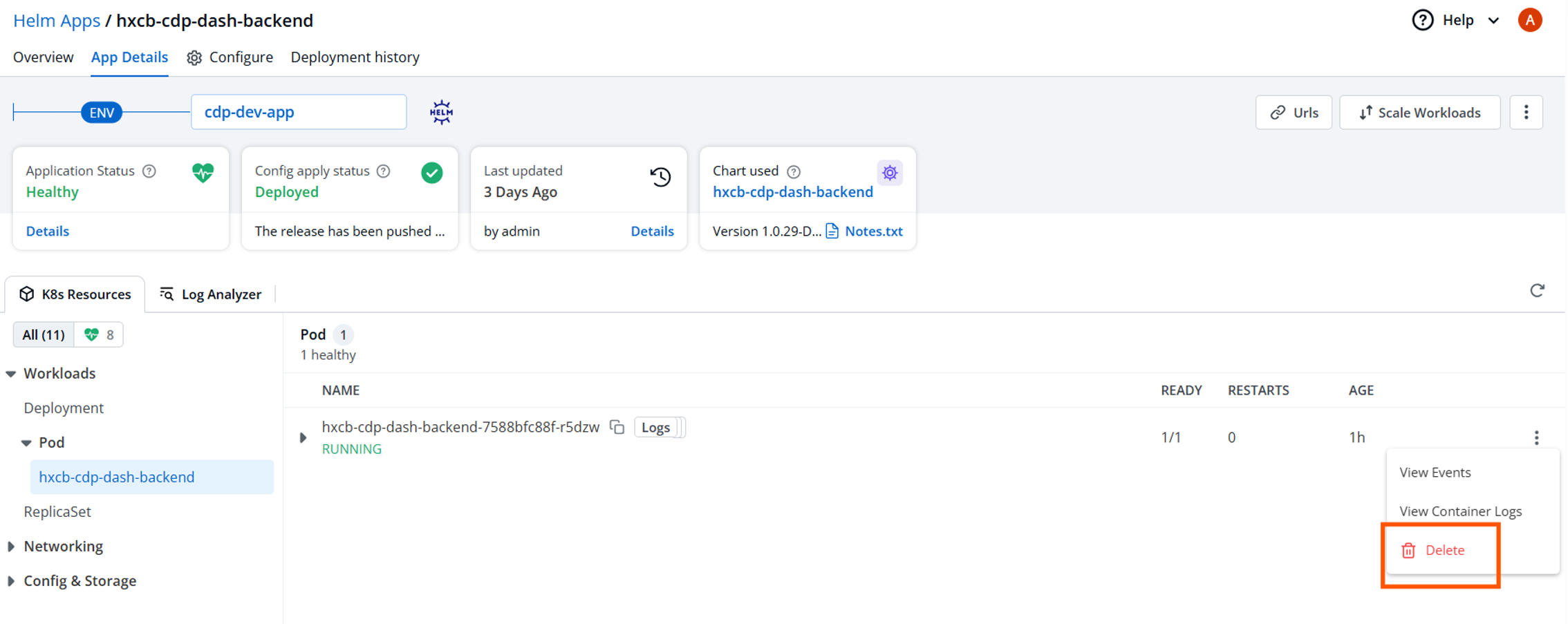Click the chart gear icon

coord(890,173)
